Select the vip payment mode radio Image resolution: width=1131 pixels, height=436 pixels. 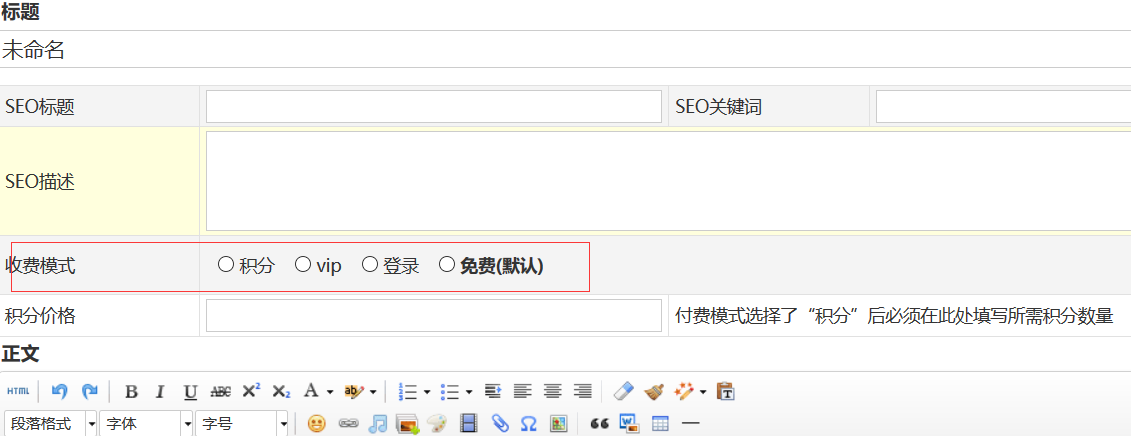(x=303, y=265)
